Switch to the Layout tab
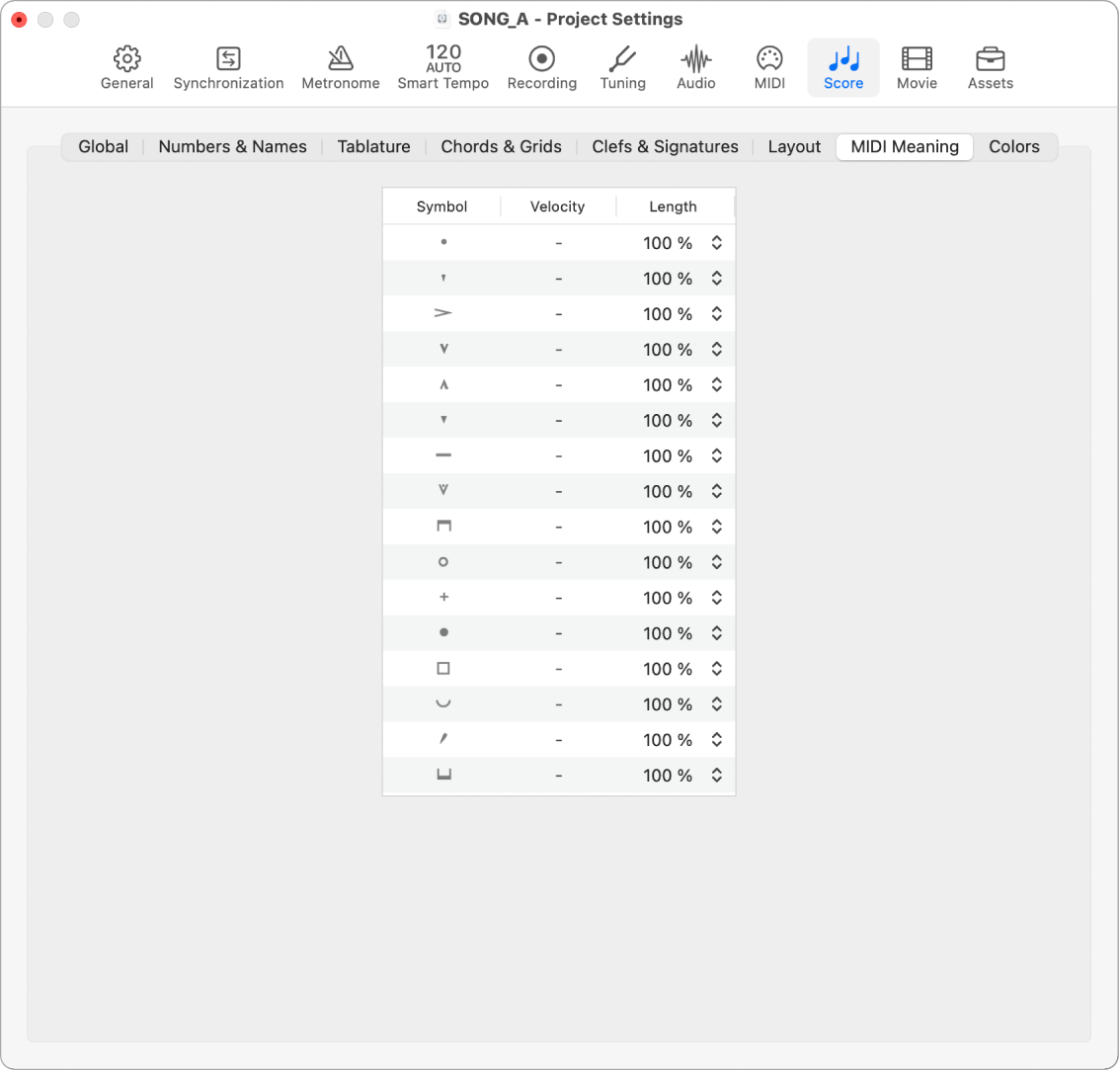Viewport: 1120px width, 1071px height. [794, 146]
